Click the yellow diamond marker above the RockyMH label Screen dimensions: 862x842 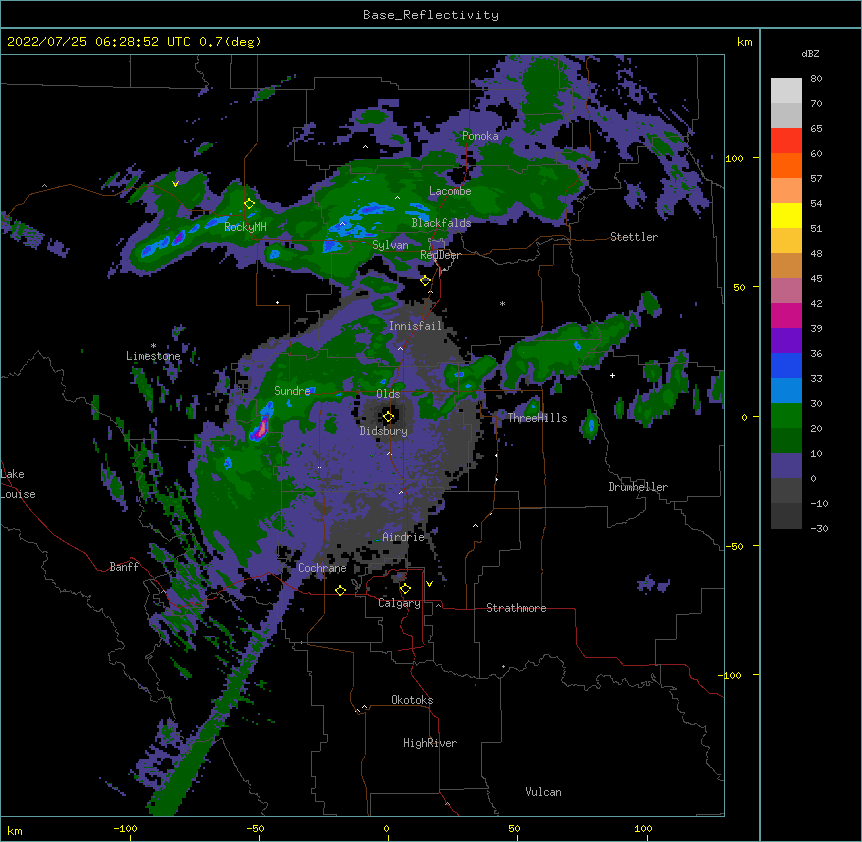coord(250,203)
